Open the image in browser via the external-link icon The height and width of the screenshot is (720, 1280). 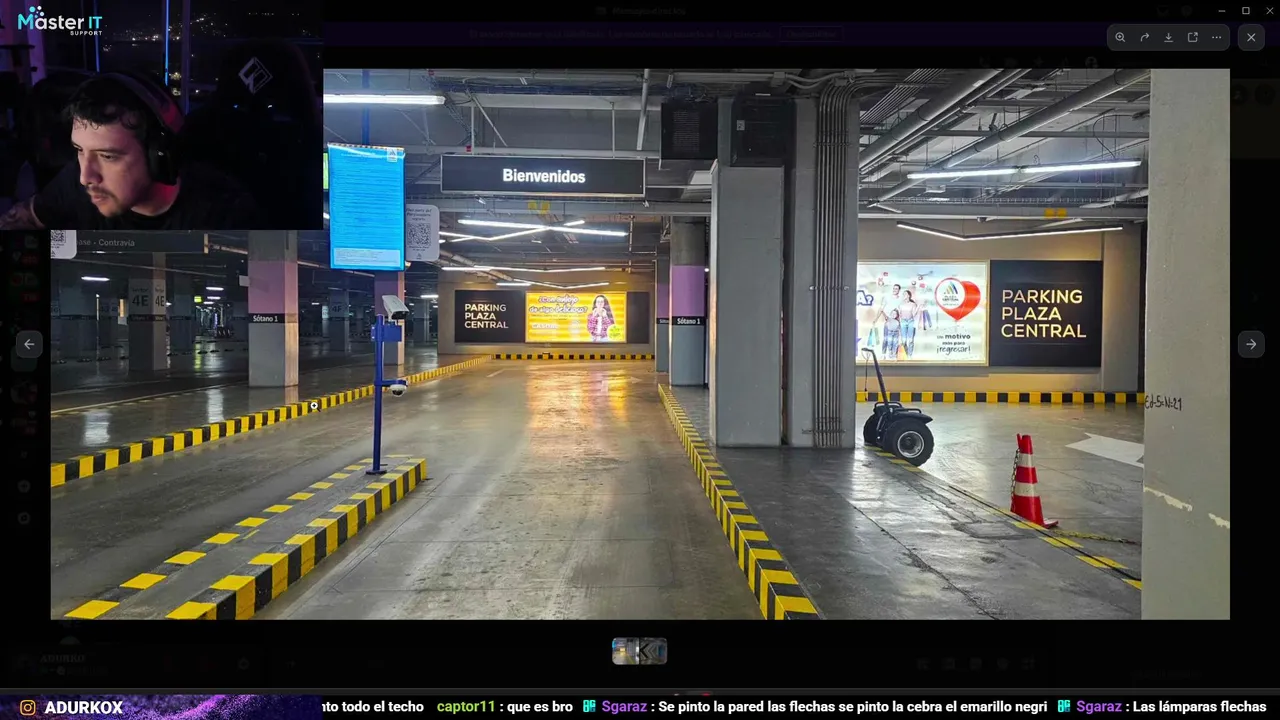(x=1192, y=37)
